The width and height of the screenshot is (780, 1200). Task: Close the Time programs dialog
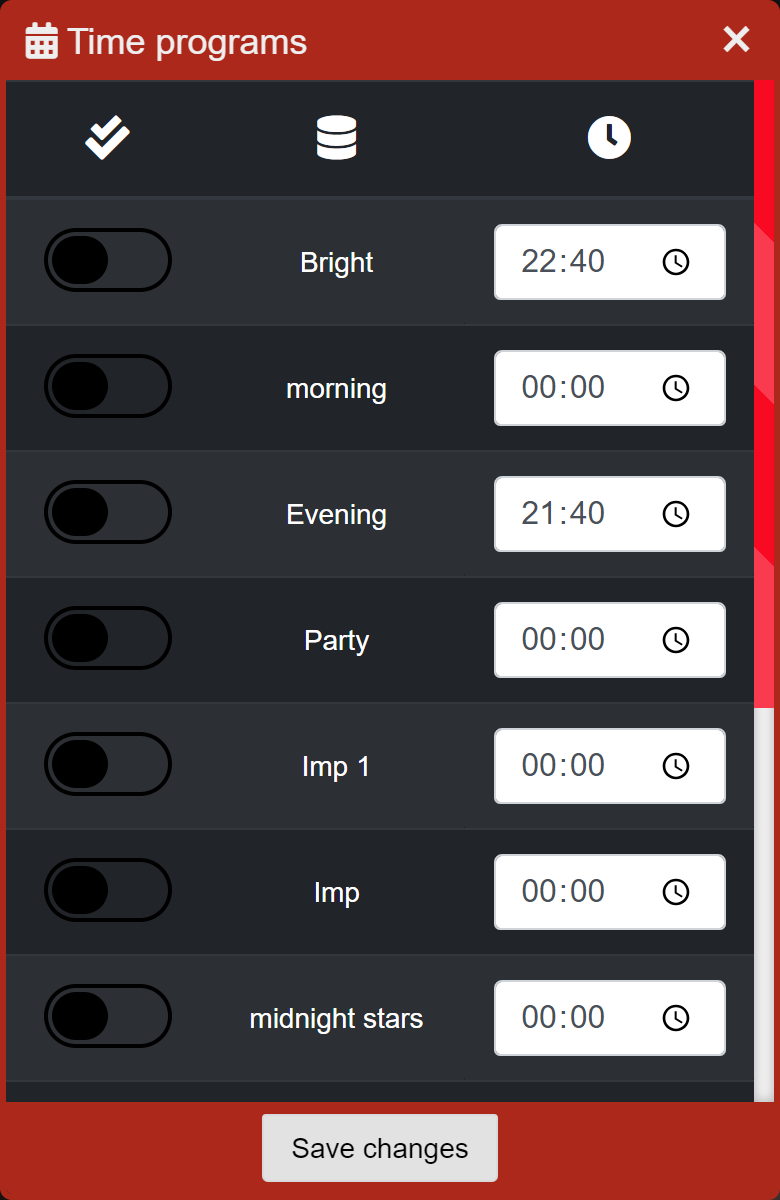[x=736, y=40]
